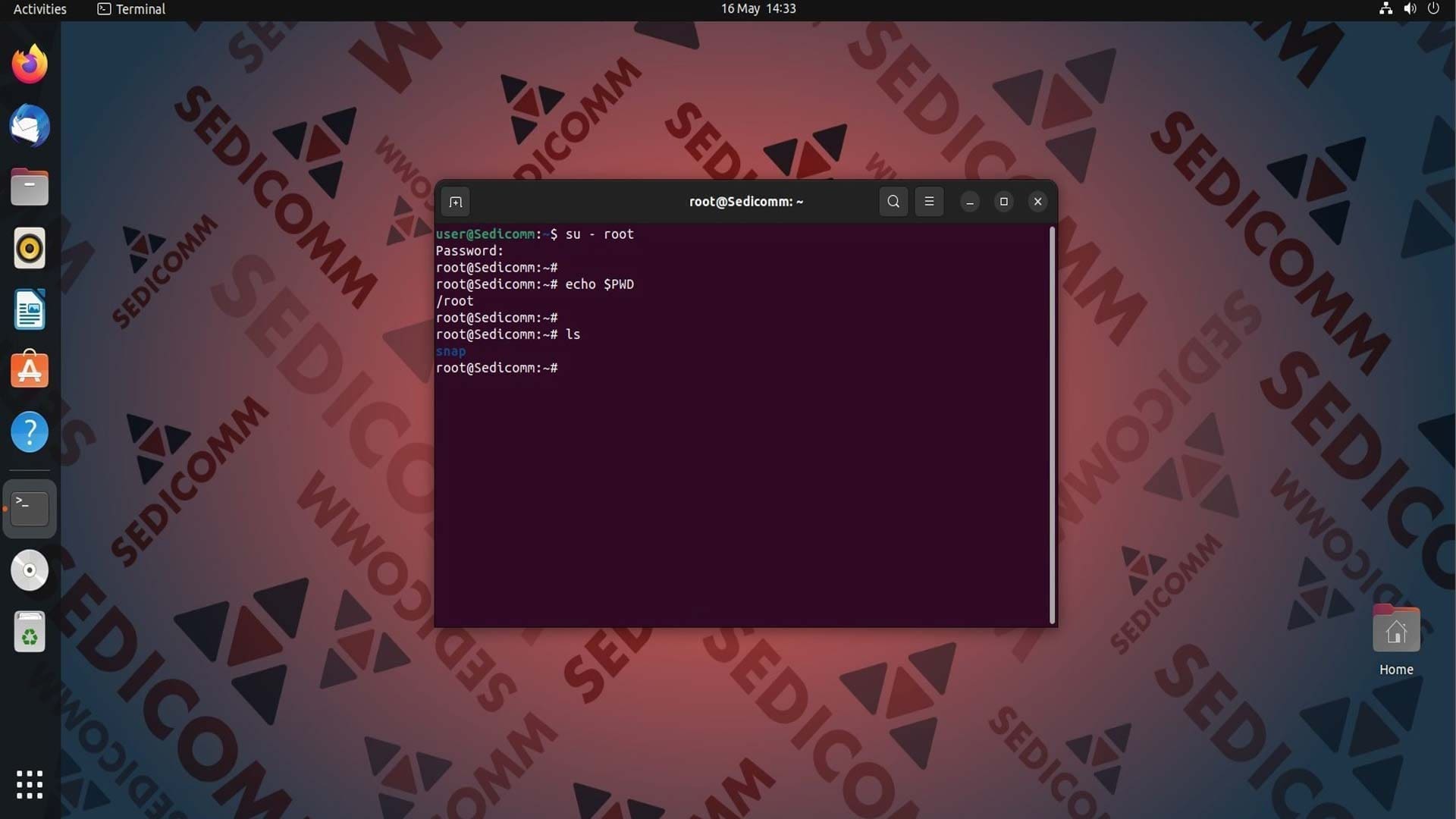Expand the system menu via power icon
The width and height of the screenshot is (1456, 819).
point(1433,9)
